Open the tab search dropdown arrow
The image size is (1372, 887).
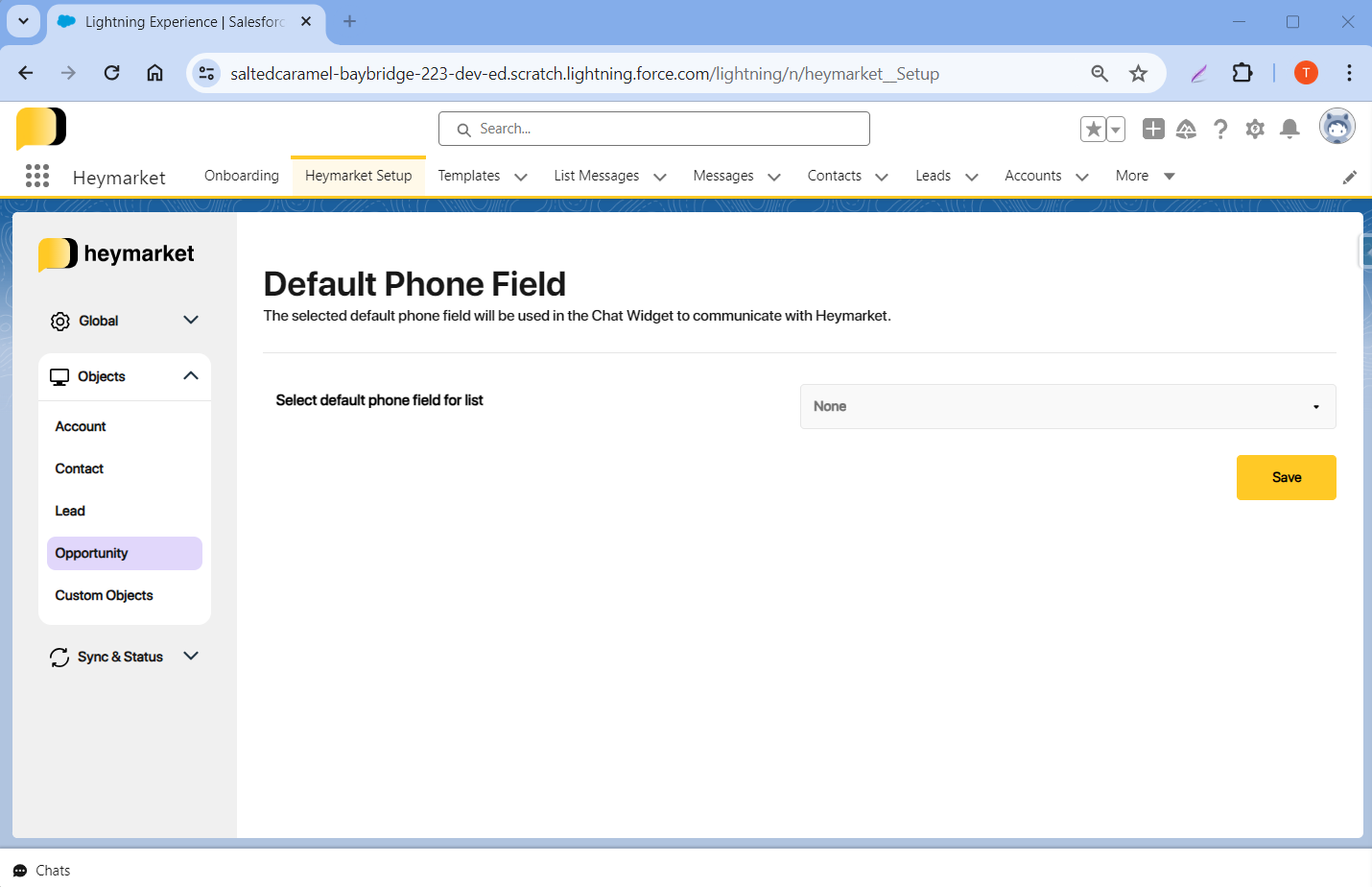(x=23, y=20)
